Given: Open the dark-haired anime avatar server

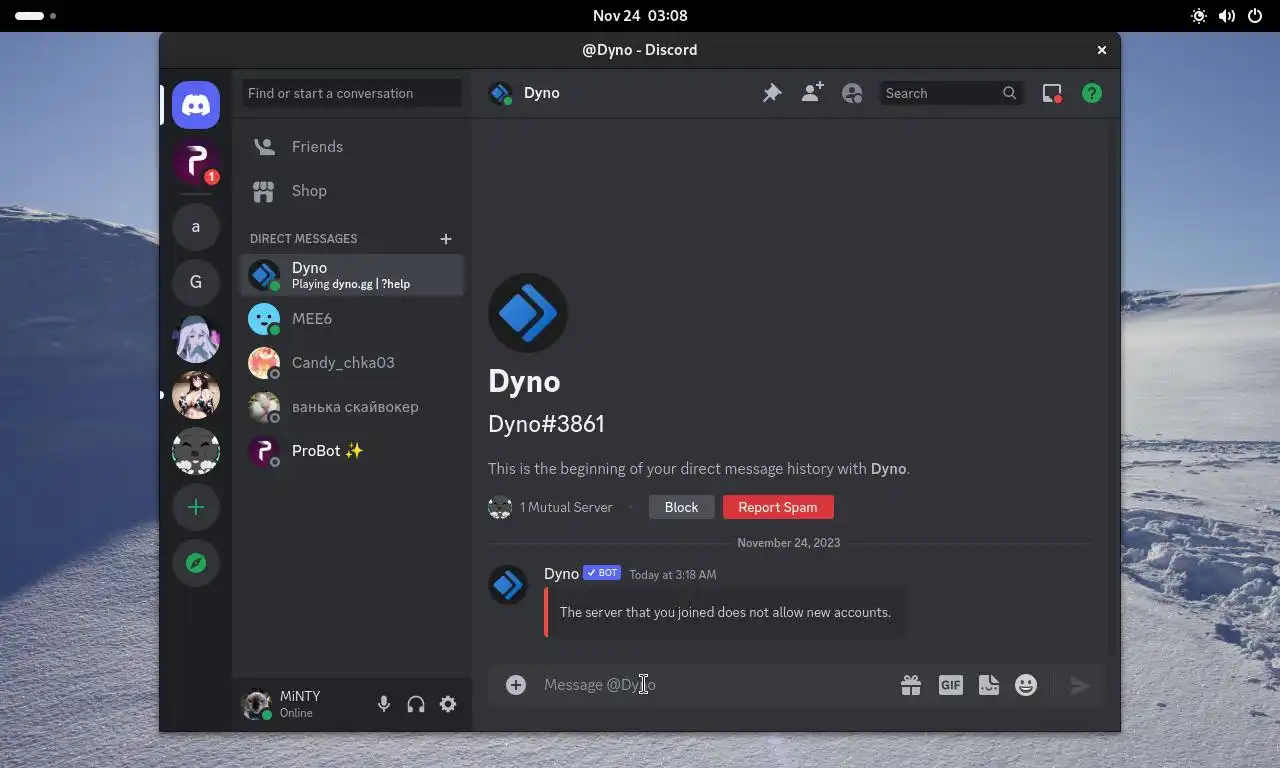Looking at the screenshot, I should pos(196,394).
